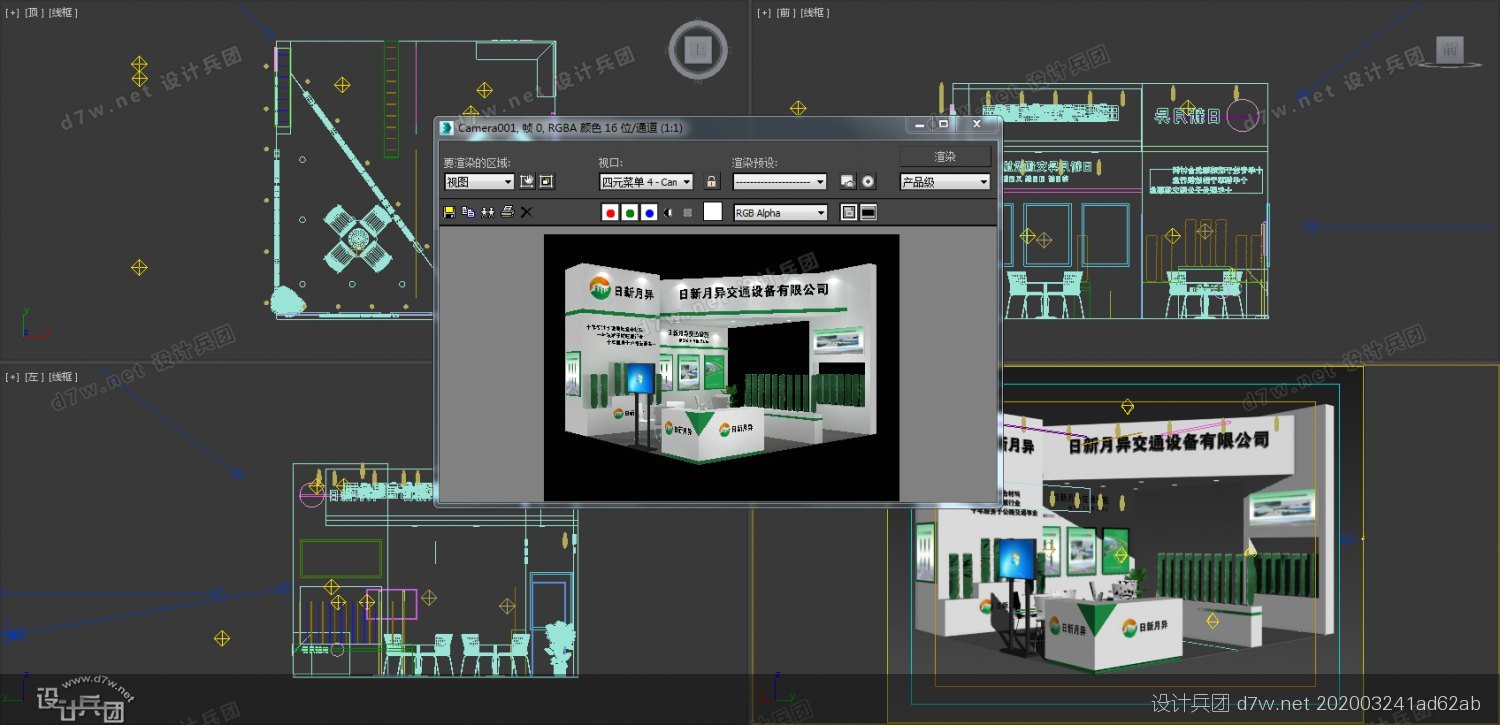The width and height of the screenshot is (1500, 725).
Task: Open the RGB Alpha channel dropdown
Action: tap(780, 213)
